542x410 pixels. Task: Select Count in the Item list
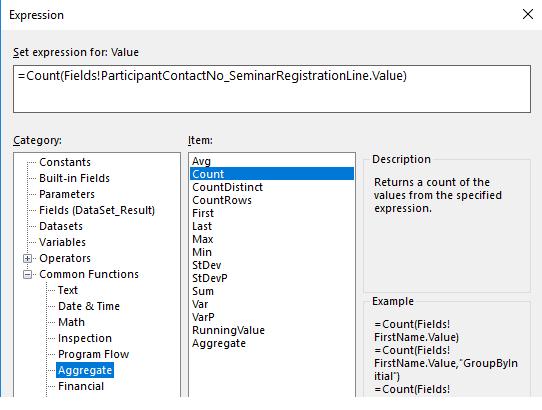[x=272, y=174]
